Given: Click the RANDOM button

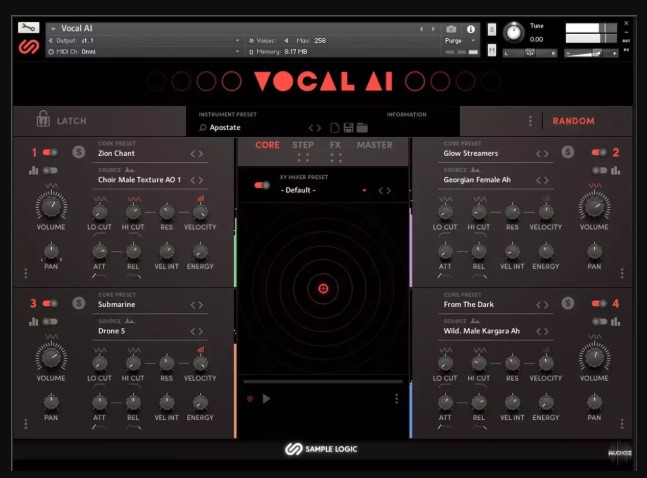Looking at the screenshot, I should click(574, 121).
